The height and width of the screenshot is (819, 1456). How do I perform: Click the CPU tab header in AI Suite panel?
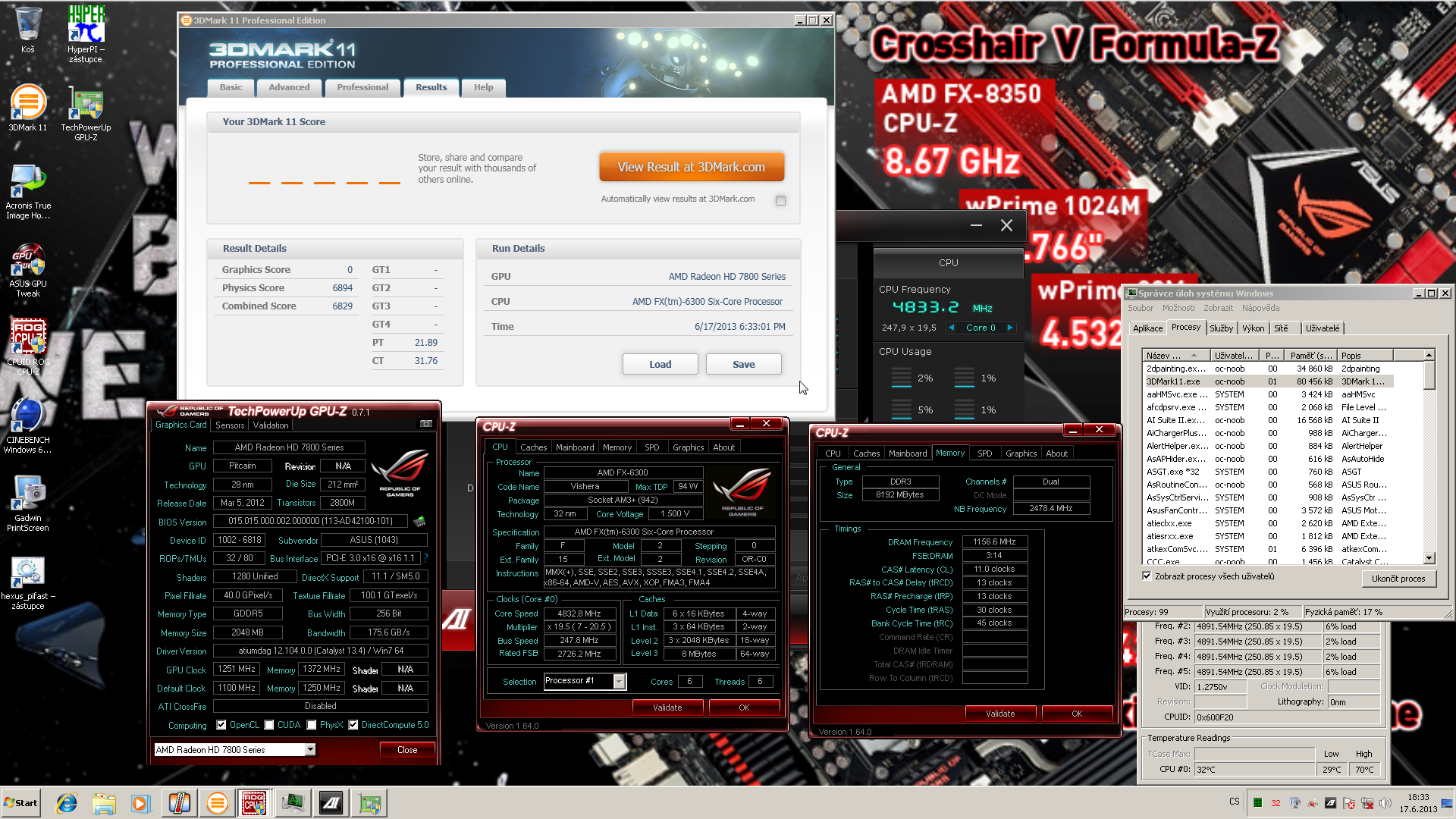click(x=948, y=263)
